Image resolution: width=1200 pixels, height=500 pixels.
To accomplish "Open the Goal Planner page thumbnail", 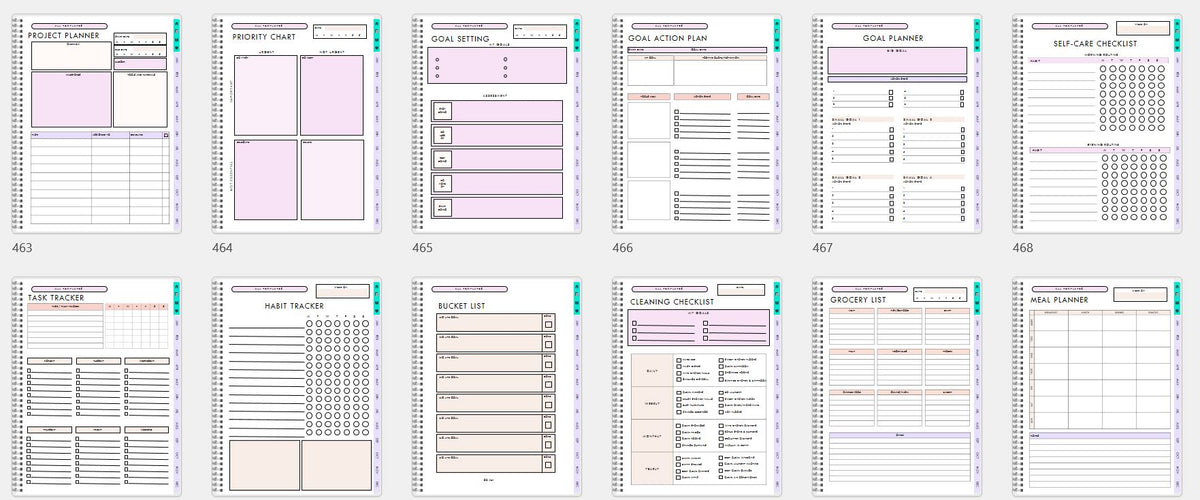I will tap(897, 124).
